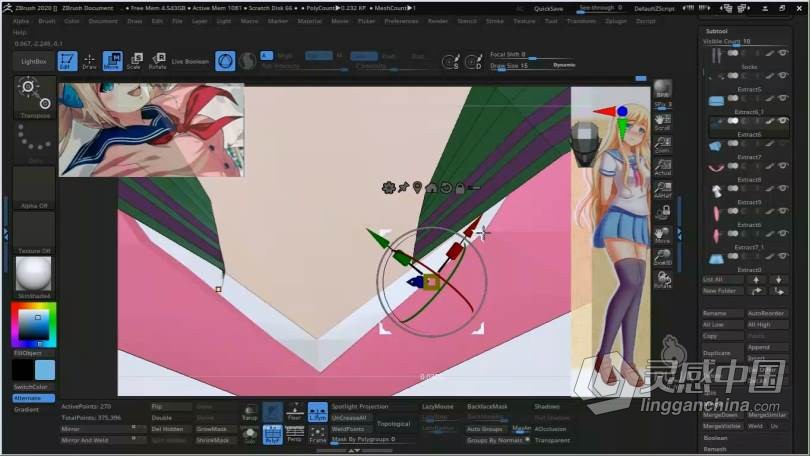This screenshot has width=810, height=456.
Task: Click the Frame button
Action: click(318, 434)
